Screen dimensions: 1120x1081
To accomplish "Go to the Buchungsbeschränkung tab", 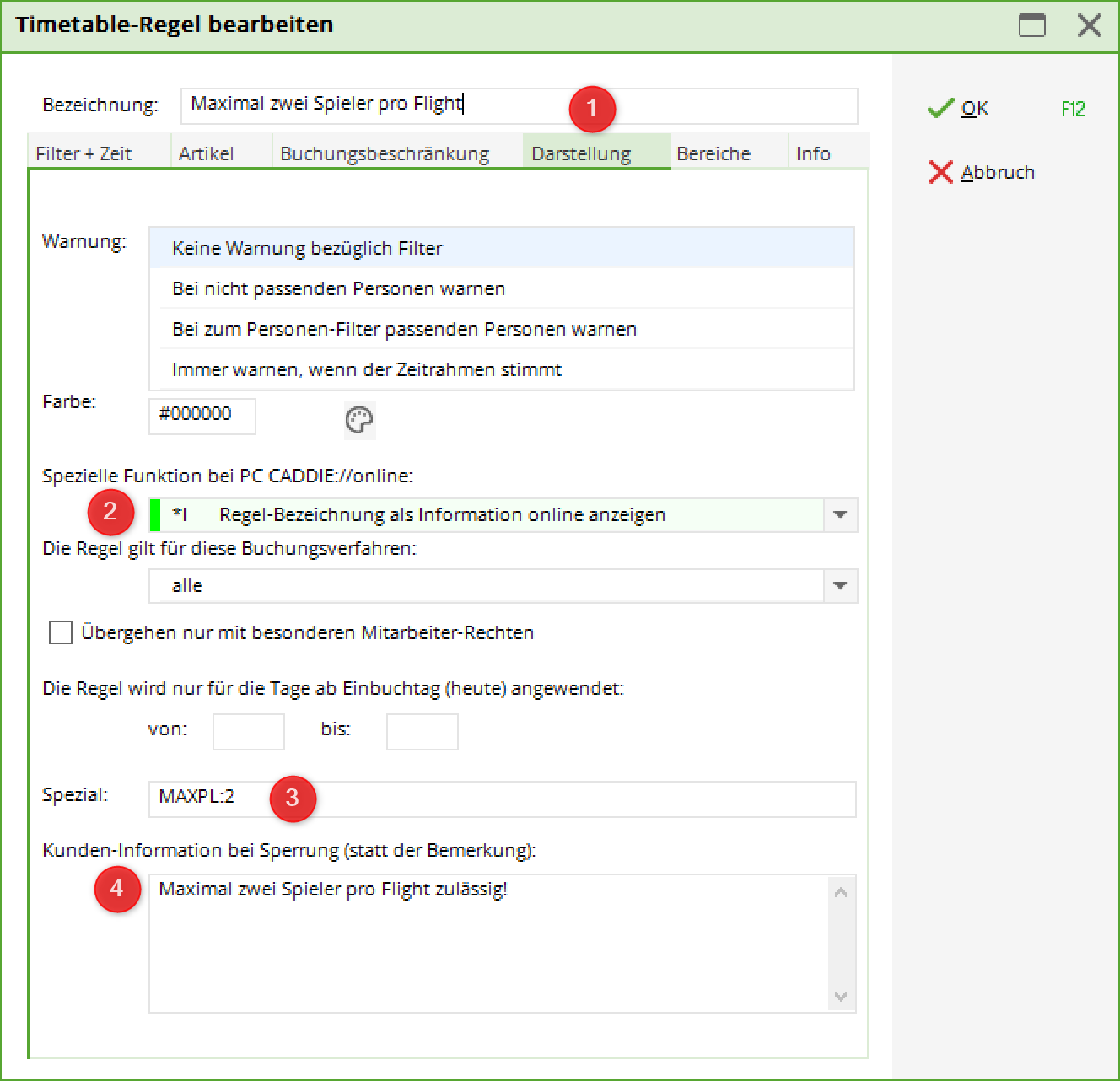I will 385,153.
